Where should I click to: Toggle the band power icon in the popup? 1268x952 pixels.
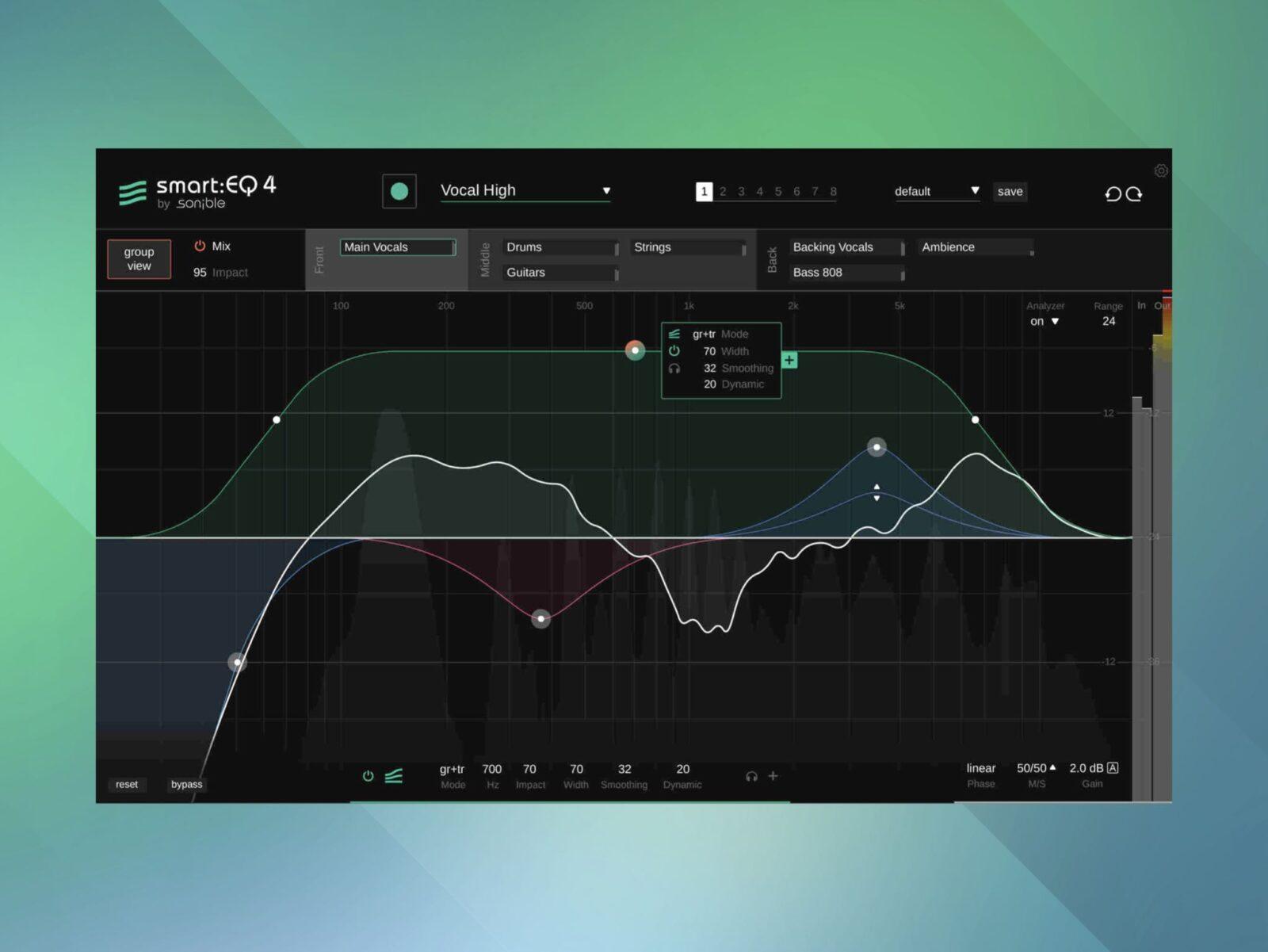tap(674, 351)
